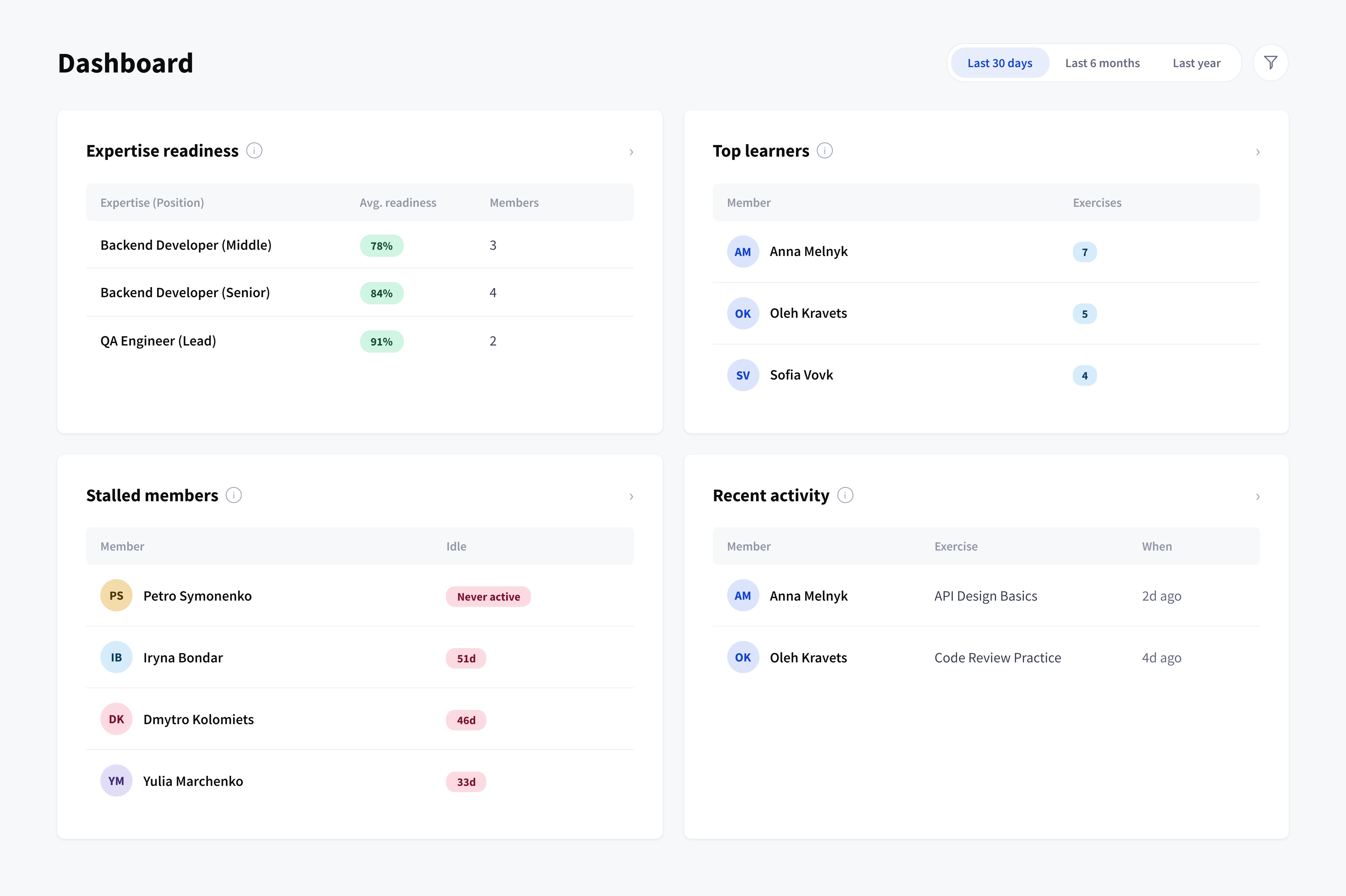This screenshot has width=1346, height=896.
Task: Open Iryna Bondar's name
Action: [183, 658]
